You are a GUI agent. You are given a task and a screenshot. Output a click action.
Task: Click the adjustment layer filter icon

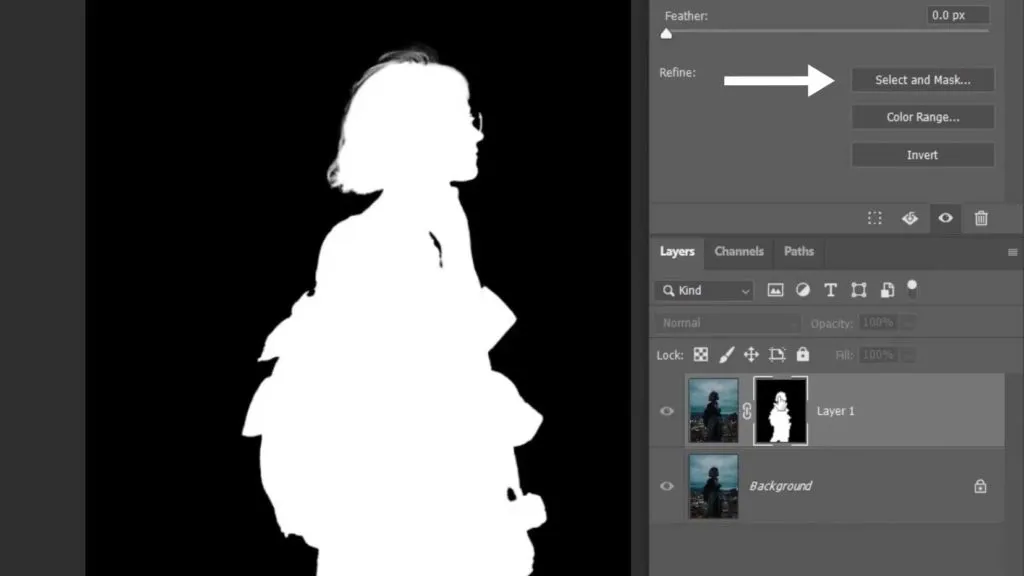803,289
